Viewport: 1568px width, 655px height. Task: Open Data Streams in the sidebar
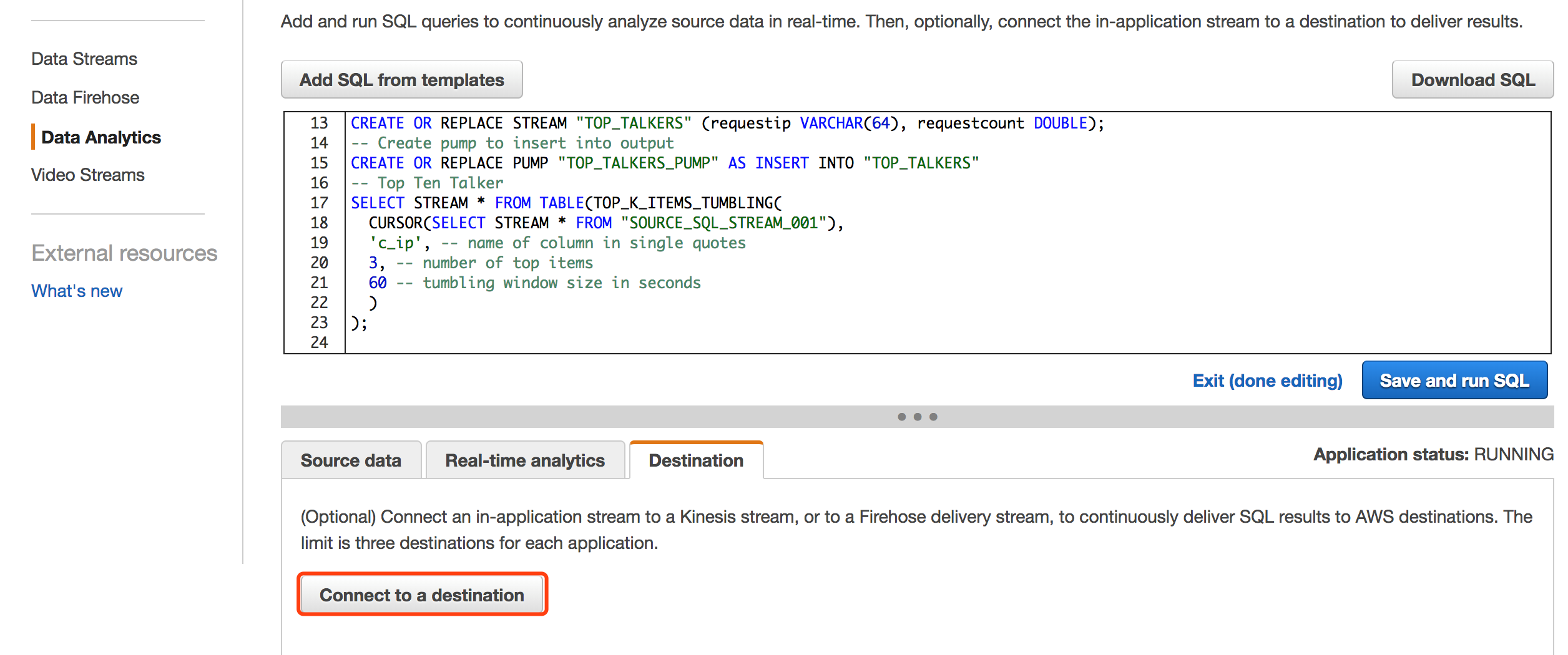[x=84, y=59]
